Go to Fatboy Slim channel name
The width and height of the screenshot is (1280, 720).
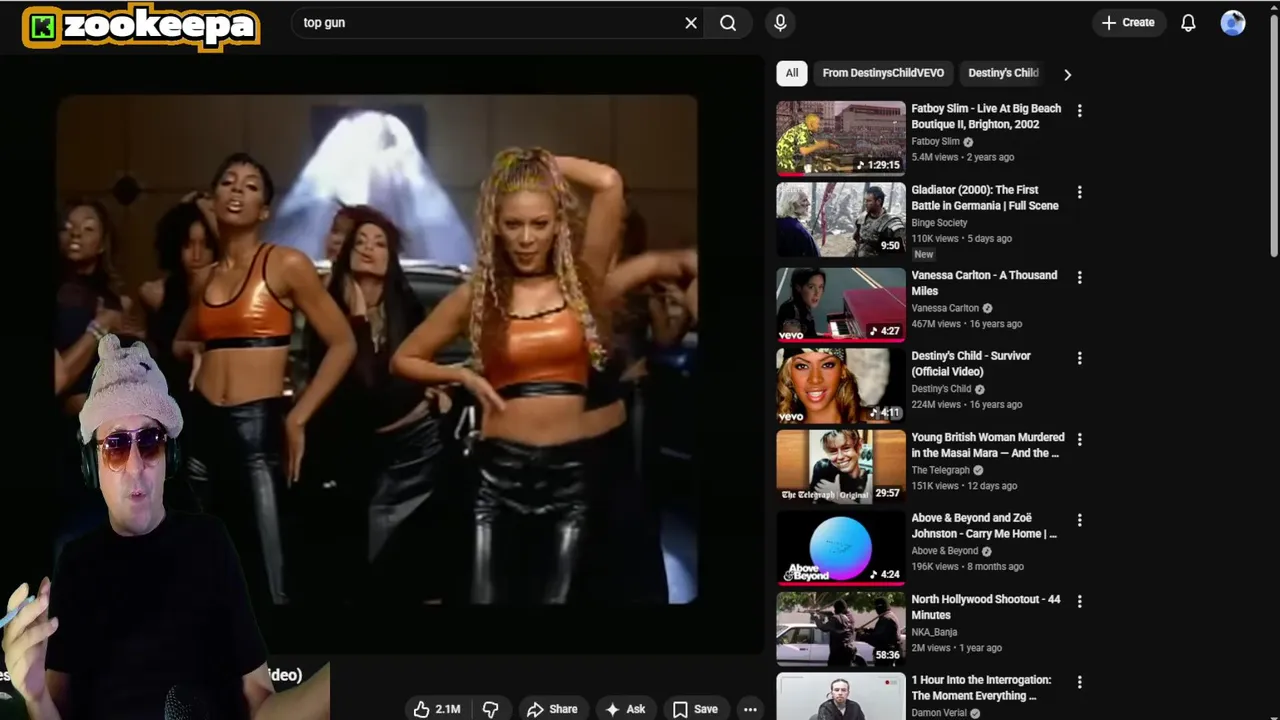(935, 142)
